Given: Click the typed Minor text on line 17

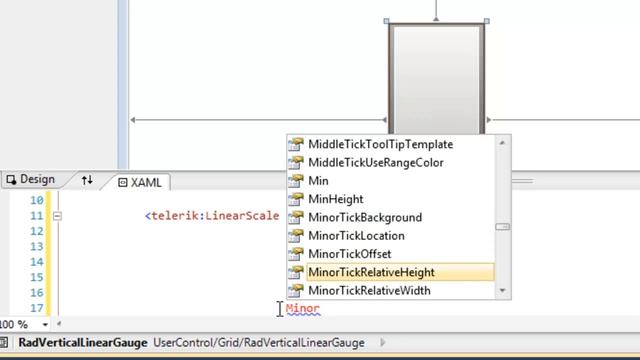Looking at the screenshot, I should coord(303,308).
